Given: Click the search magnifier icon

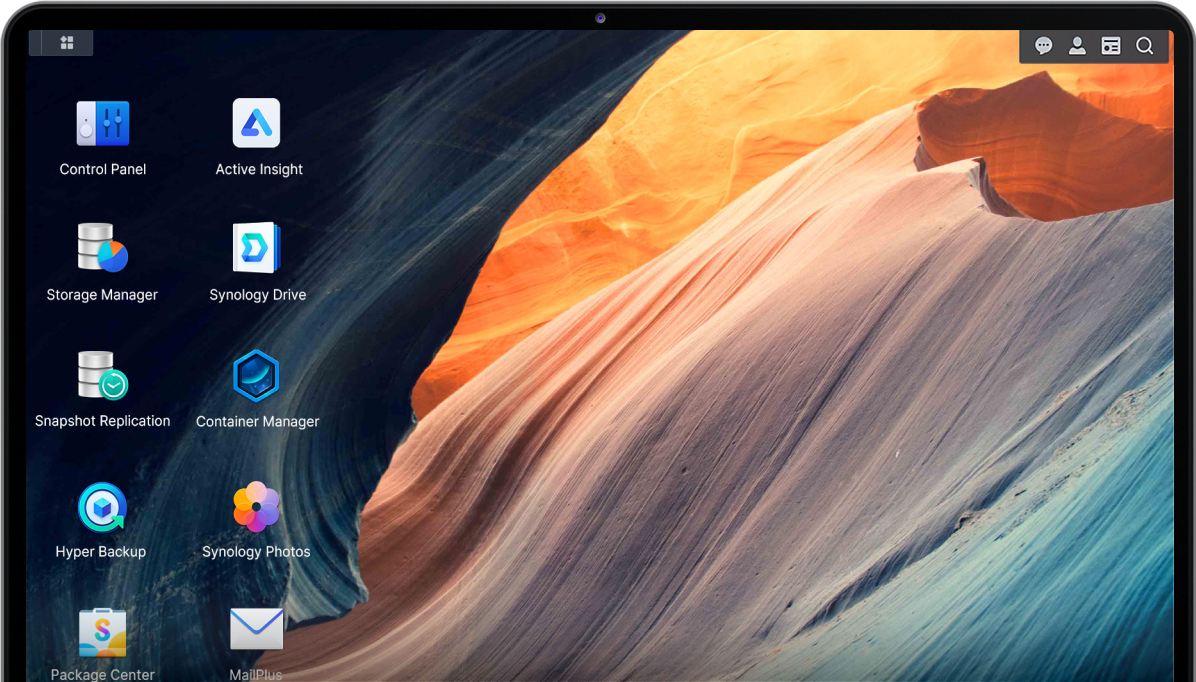Looking at the screenshot, I should [1145, 46].
